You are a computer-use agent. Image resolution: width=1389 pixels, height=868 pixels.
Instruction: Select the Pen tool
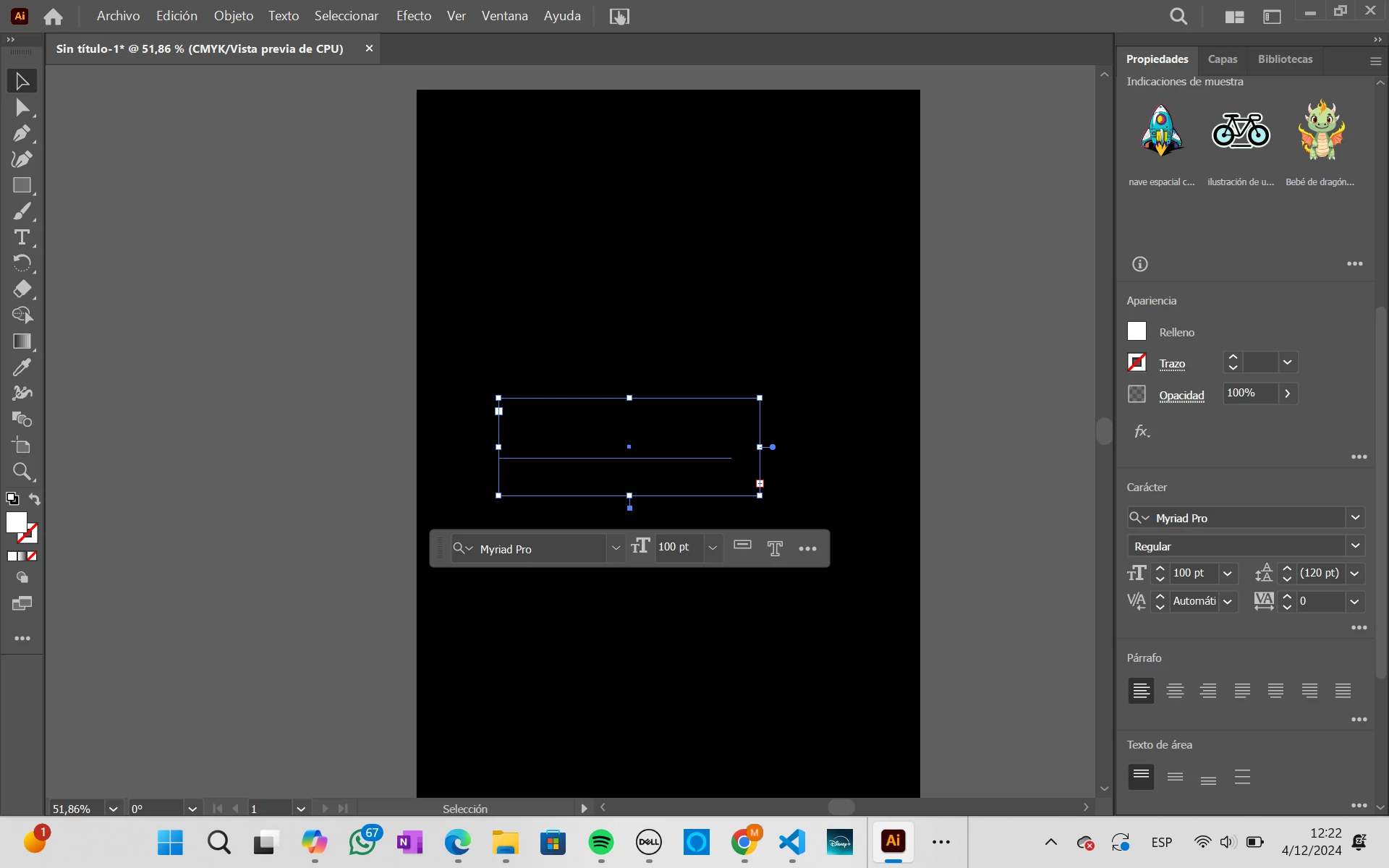tap(22, 134)
